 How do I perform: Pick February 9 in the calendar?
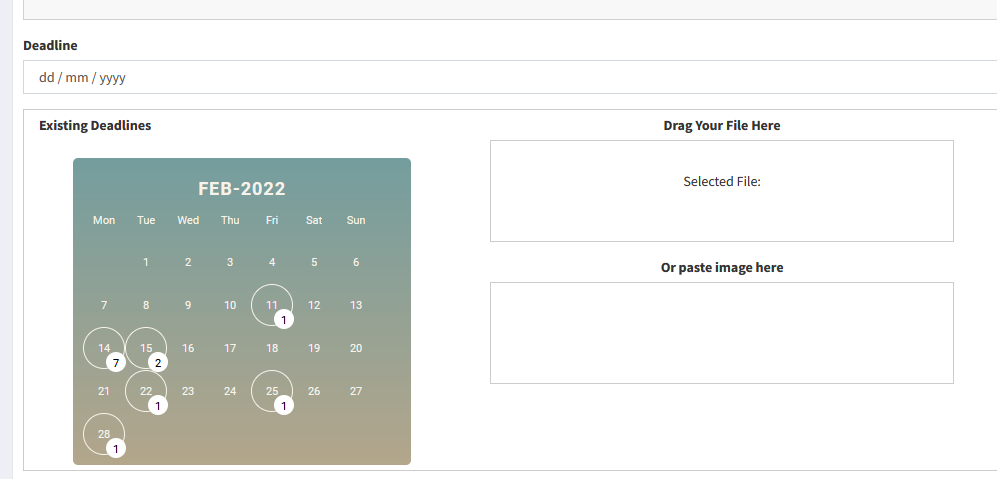188,305
